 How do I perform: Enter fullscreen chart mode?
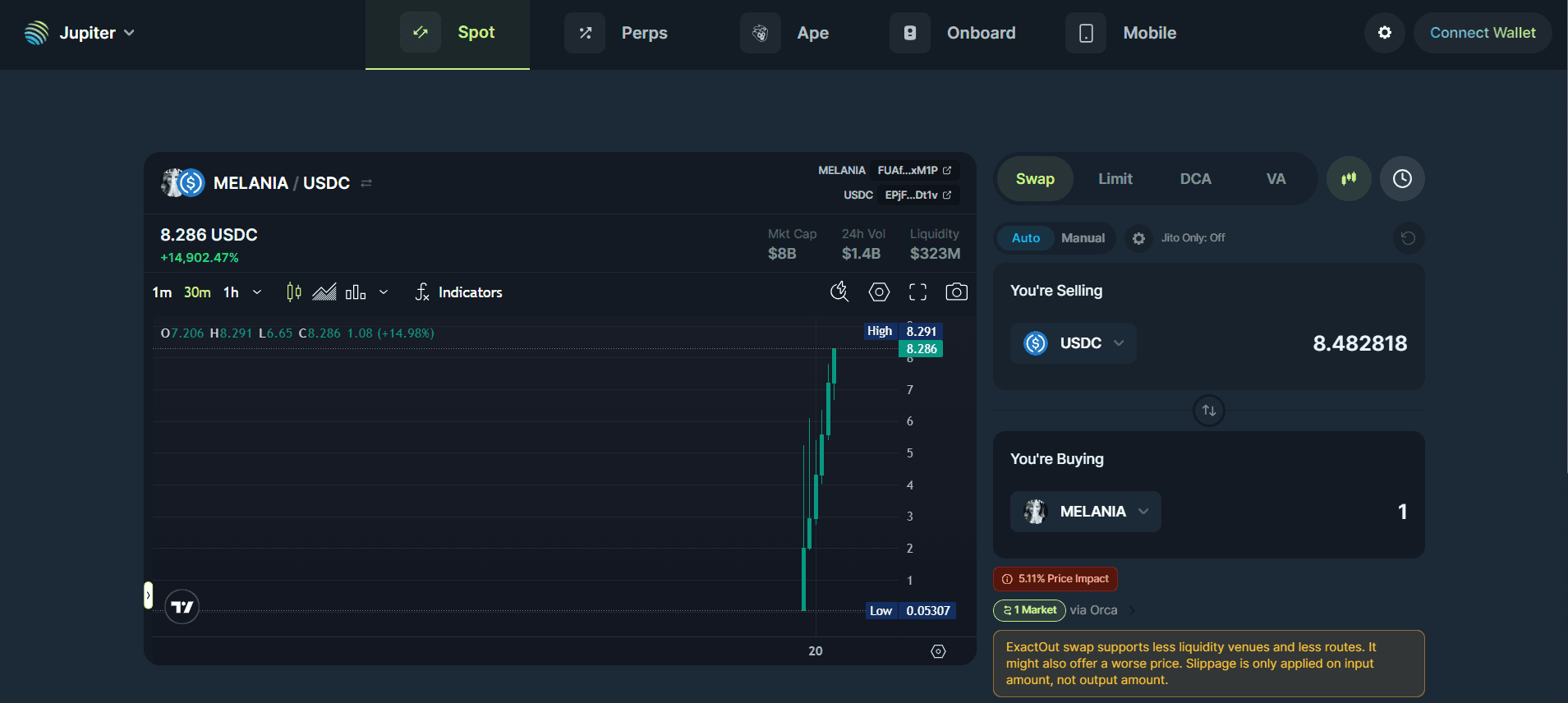coord(917,292)
